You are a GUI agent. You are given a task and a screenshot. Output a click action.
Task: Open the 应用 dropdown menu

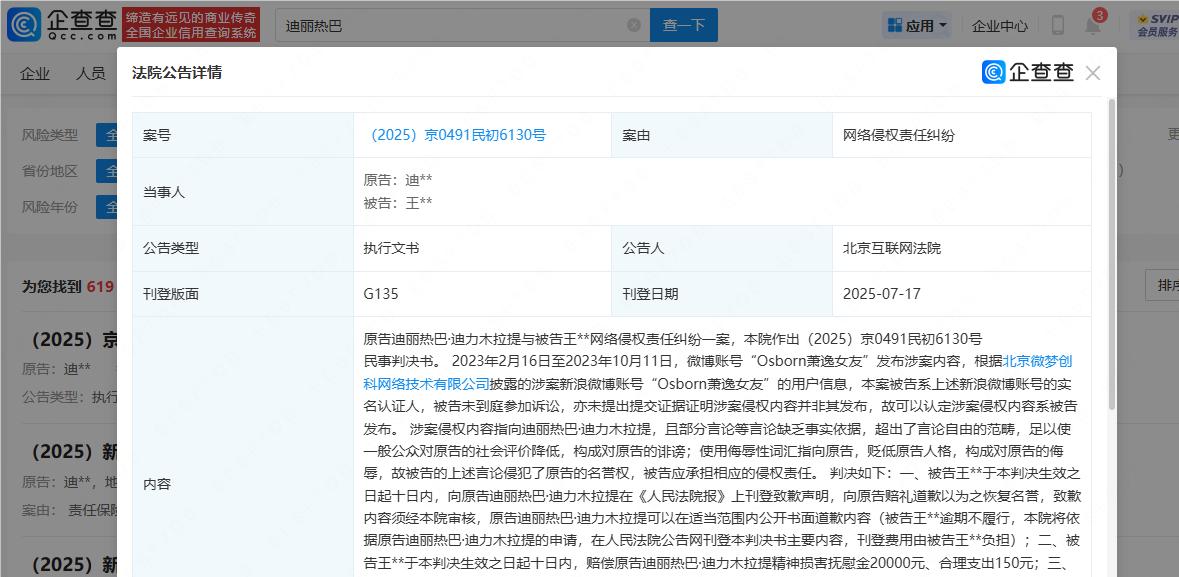pos(917,26)
